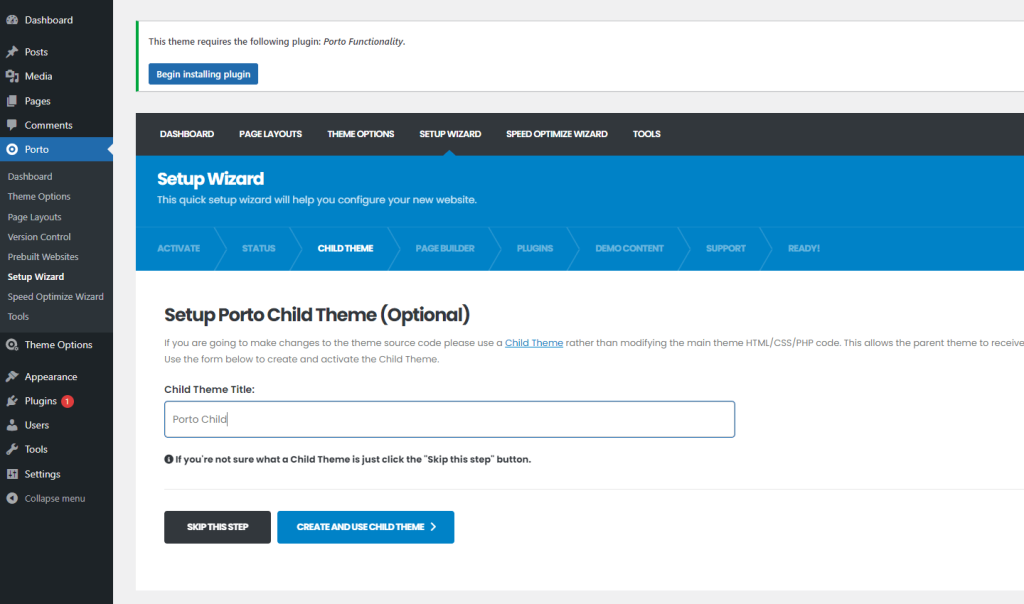Select CHILD THEME wizard step
Screen dimensions: 1024x604
(x=345, y=248)
